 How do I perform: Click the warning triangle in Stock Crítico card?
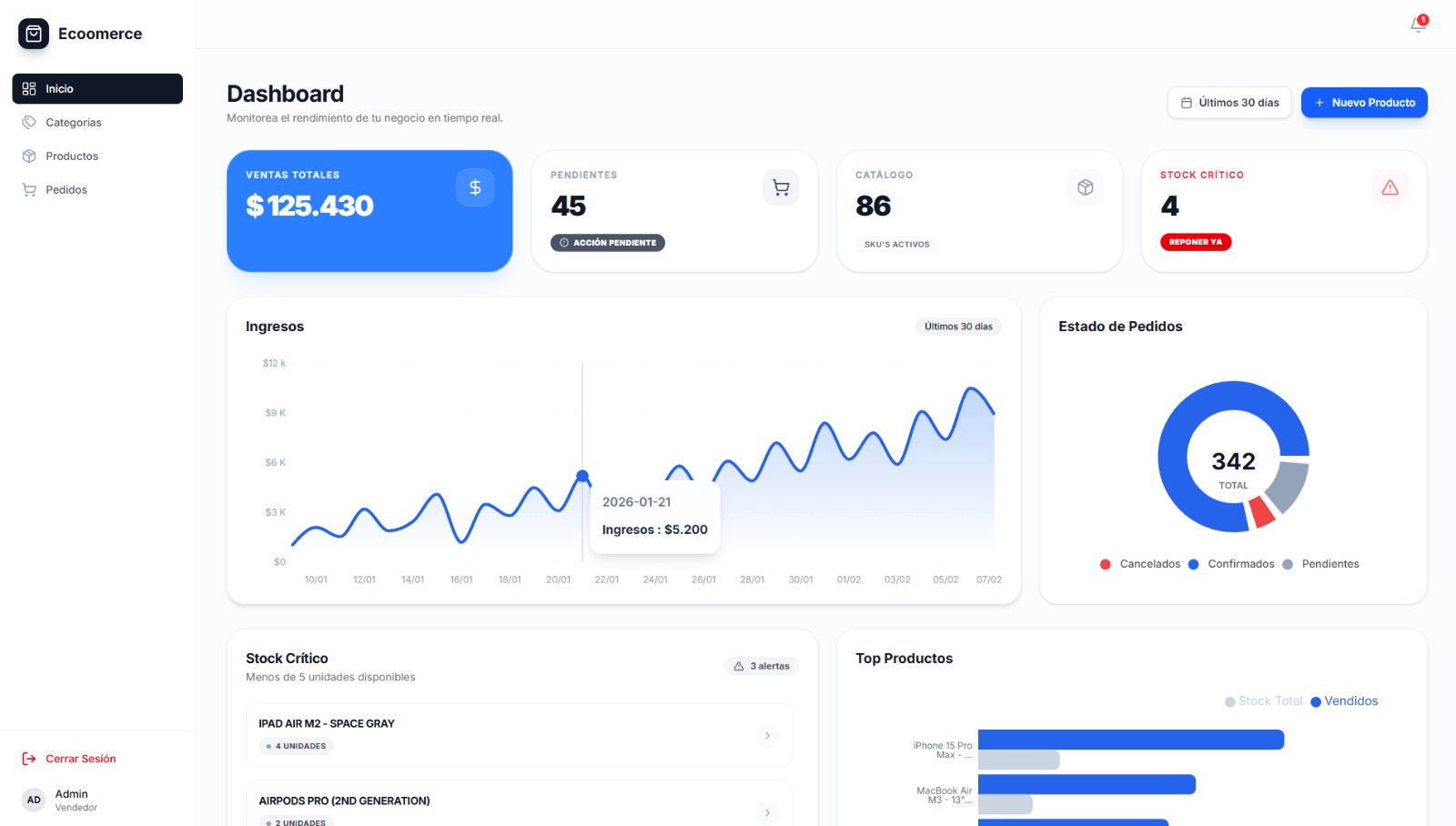[x=1390, y=187]
